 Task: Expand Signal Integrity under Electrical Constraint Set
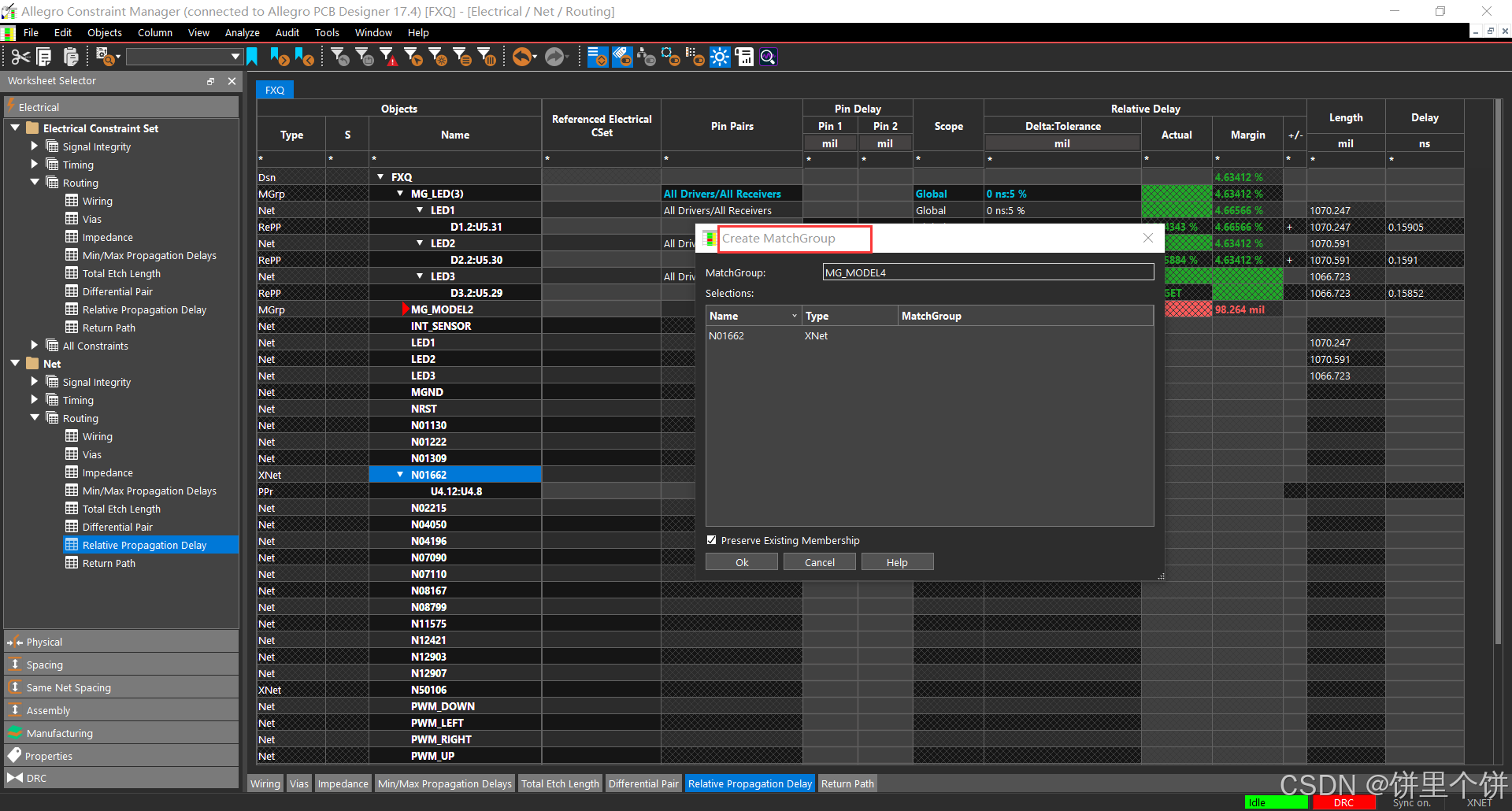tap(34, 146)
